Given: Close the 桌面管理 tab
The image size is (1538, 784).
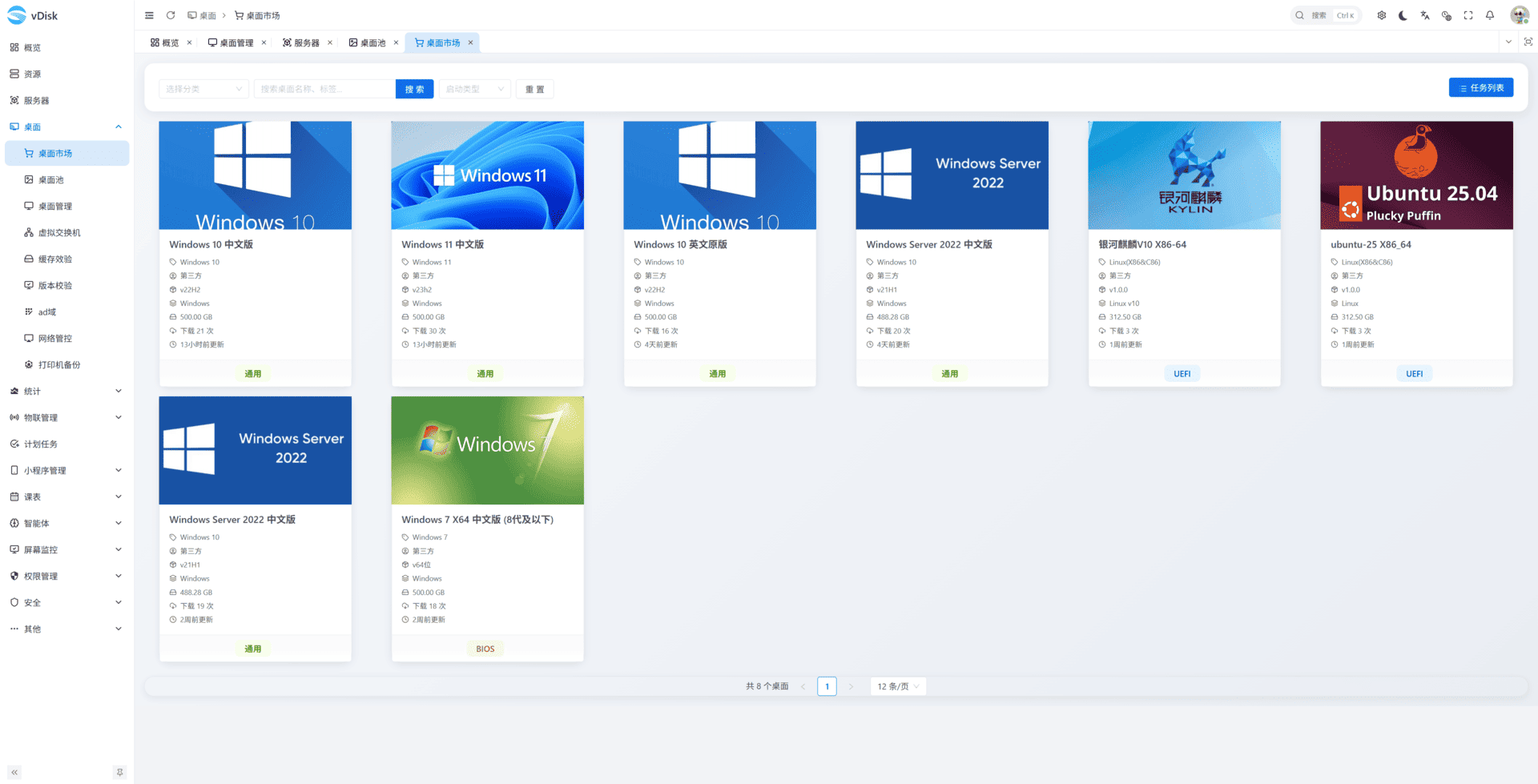Looking at the screenshot, I should click(264, 42).
